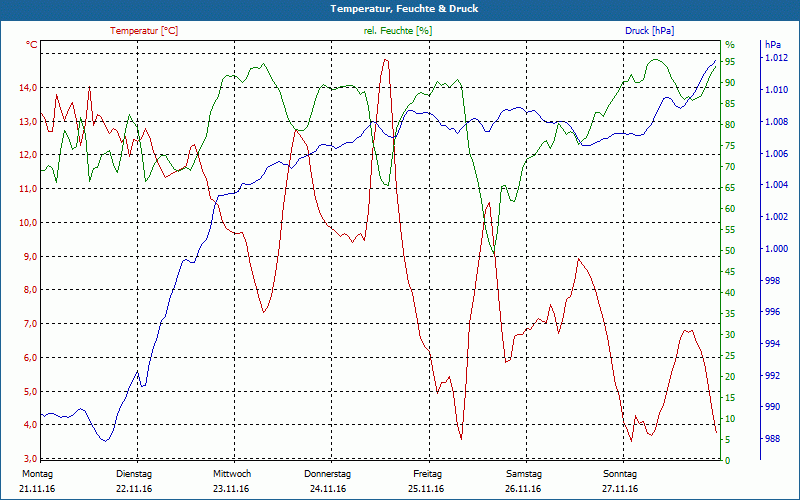Click the '988' pressure axis value
Screen dimensions: 800x500
(773, 438)
